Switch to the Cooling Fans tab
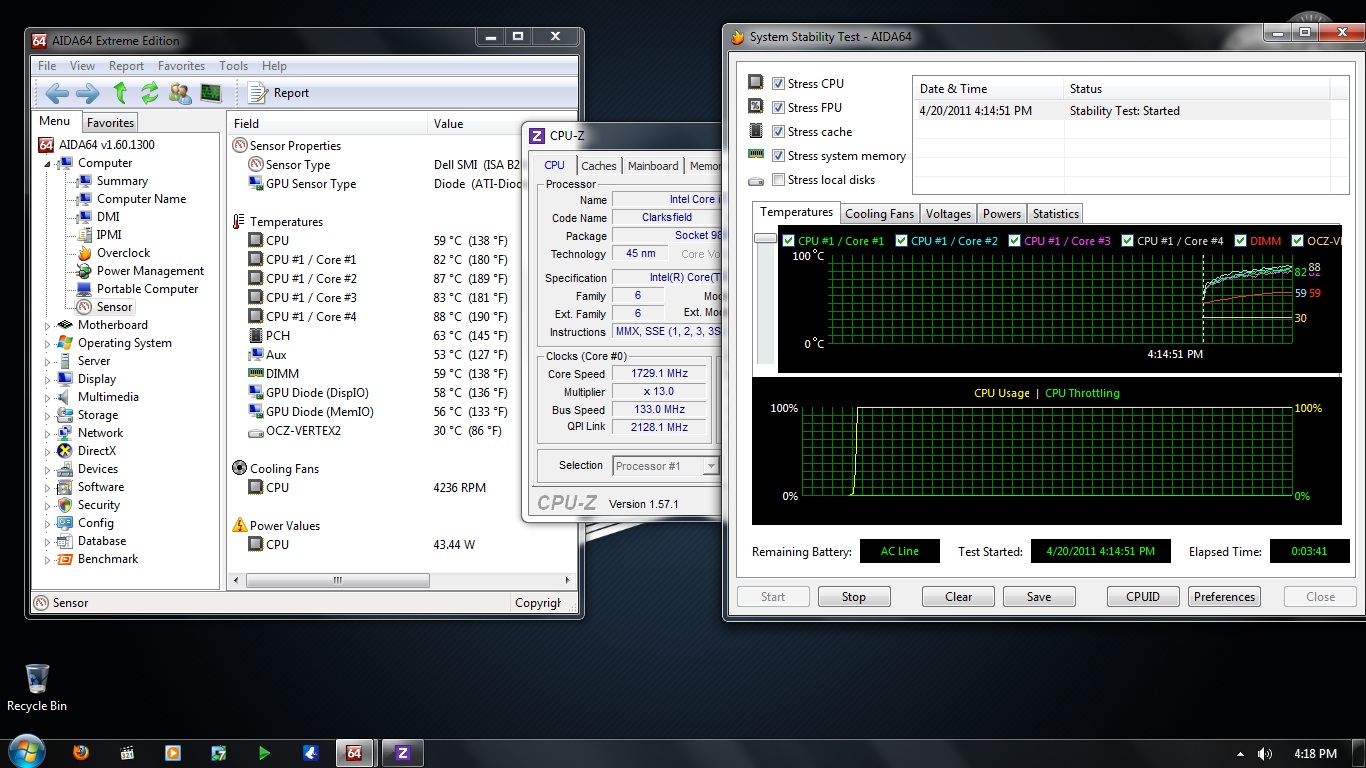The width and height of the screenshot is (1366, 768). (879, 214)
